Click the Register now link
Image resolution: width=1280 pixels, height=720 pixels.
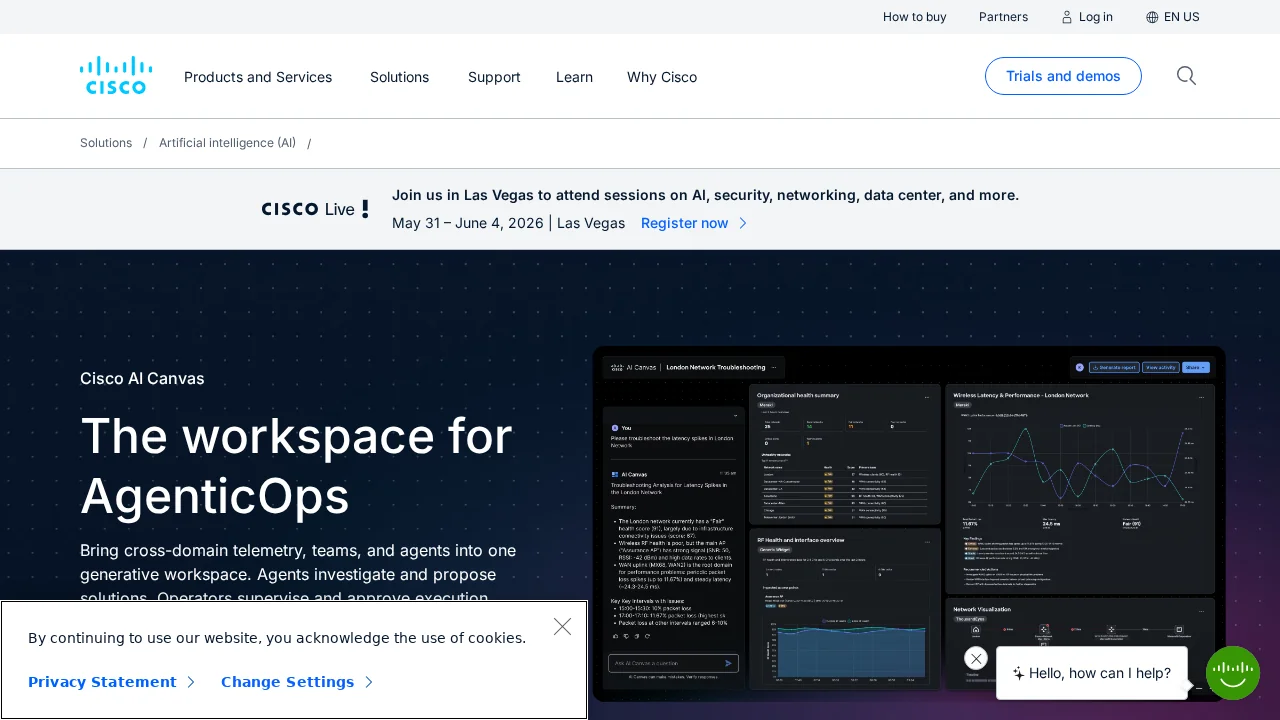(685, 223)
